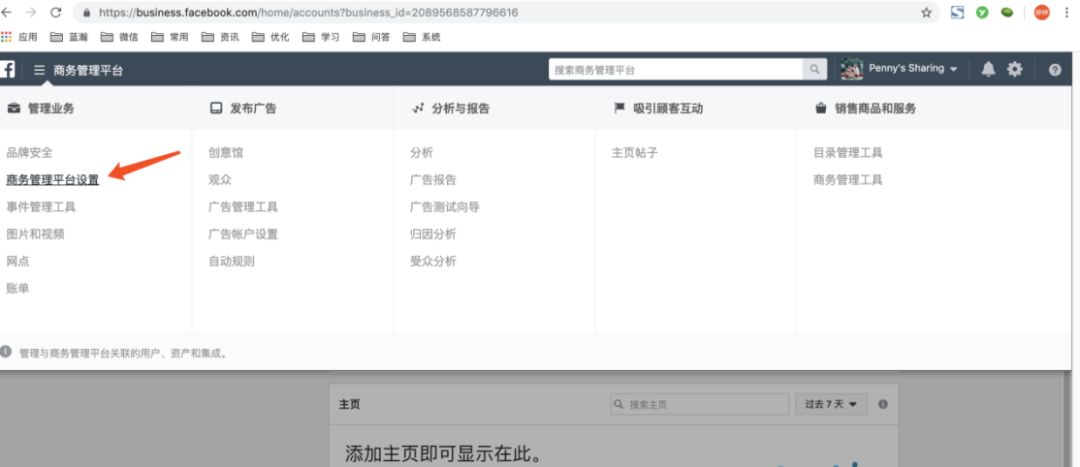The image size is (1080, 467).
Task: Open the Chrome three-dot menu
Action: tap(1067, 12)
